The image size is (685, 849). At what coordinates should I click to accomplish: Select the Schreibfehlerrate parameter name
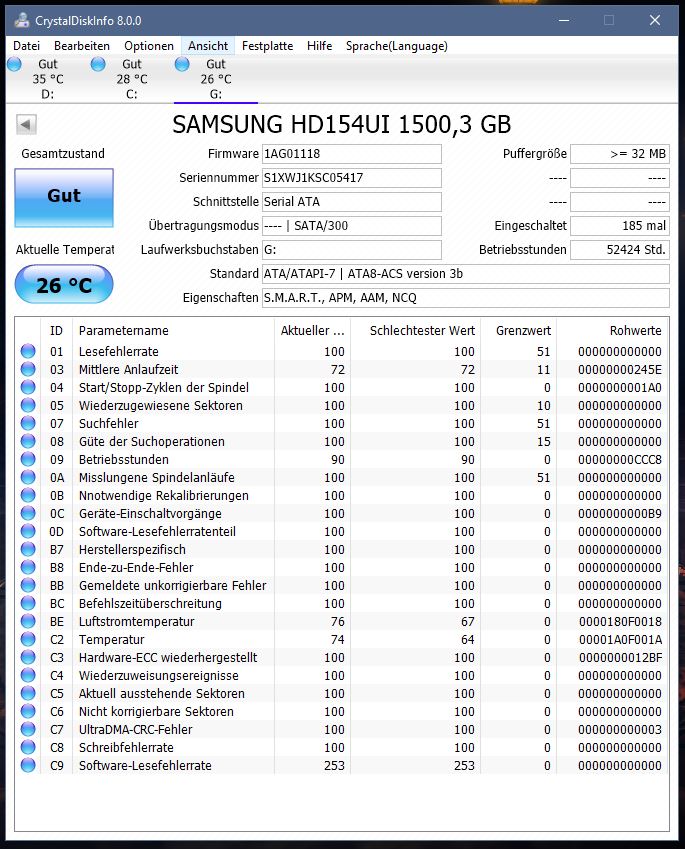(x=126, y=748)
